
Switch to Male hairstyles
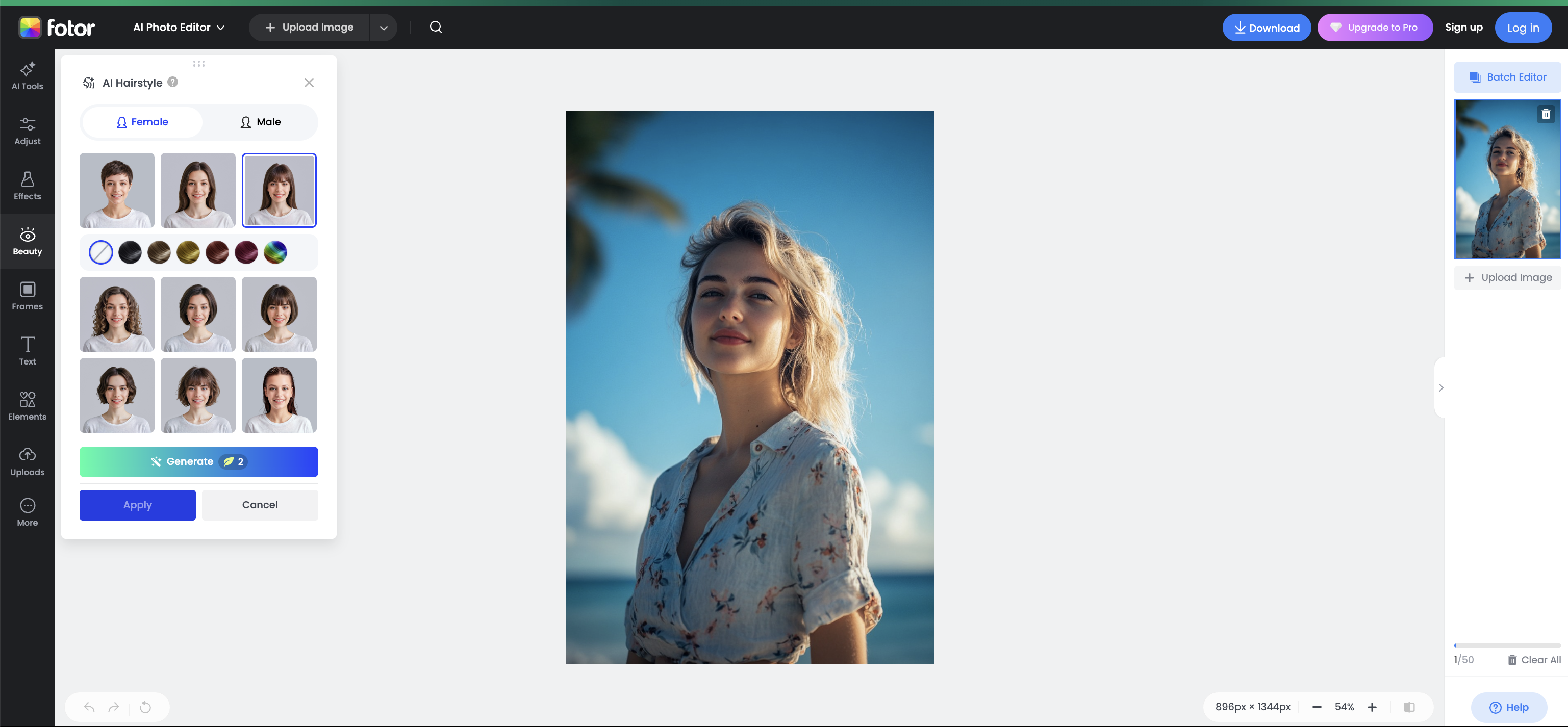260,122
